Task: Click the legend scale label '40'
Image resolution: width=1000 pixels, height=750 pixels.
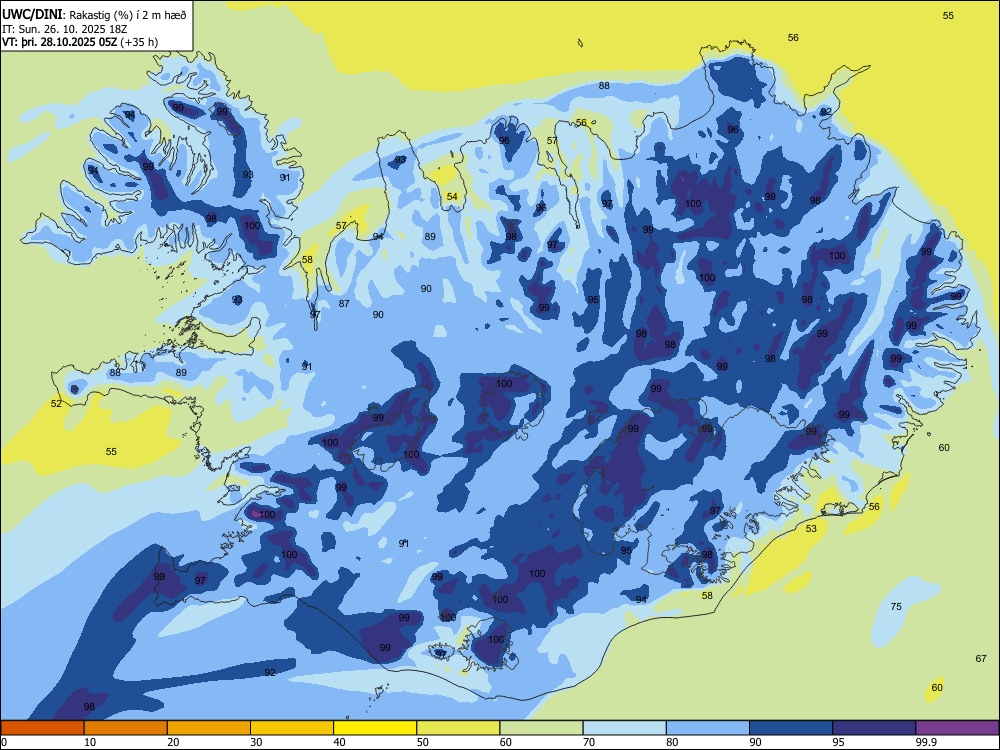Action: coord(339,742)
